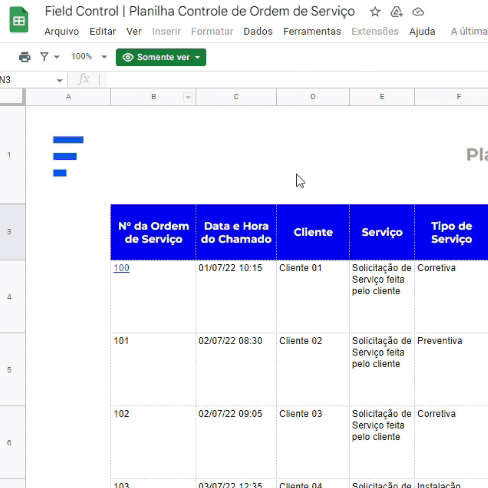Open the Dados menu
The image size is (488, 488).
pyautogui.click(x=258, y=31)
